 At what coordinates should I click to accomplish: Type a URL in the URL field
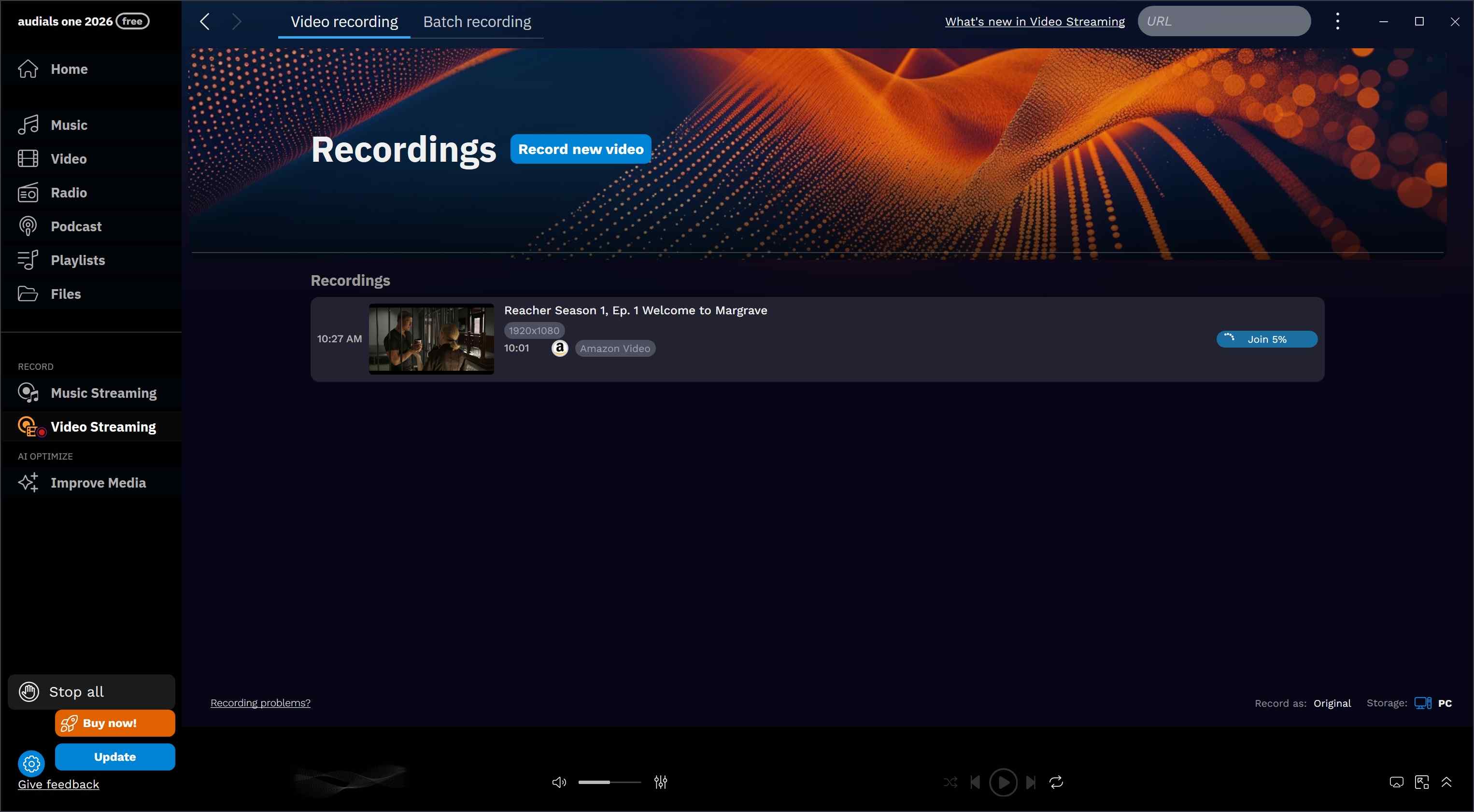tap(1224, 21)
